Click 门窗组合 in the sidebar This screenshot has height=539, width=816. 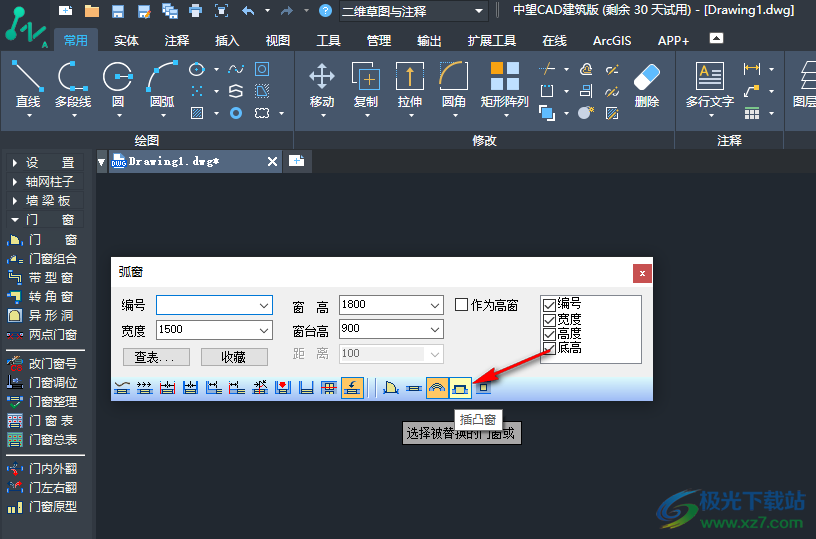point(42,259)
